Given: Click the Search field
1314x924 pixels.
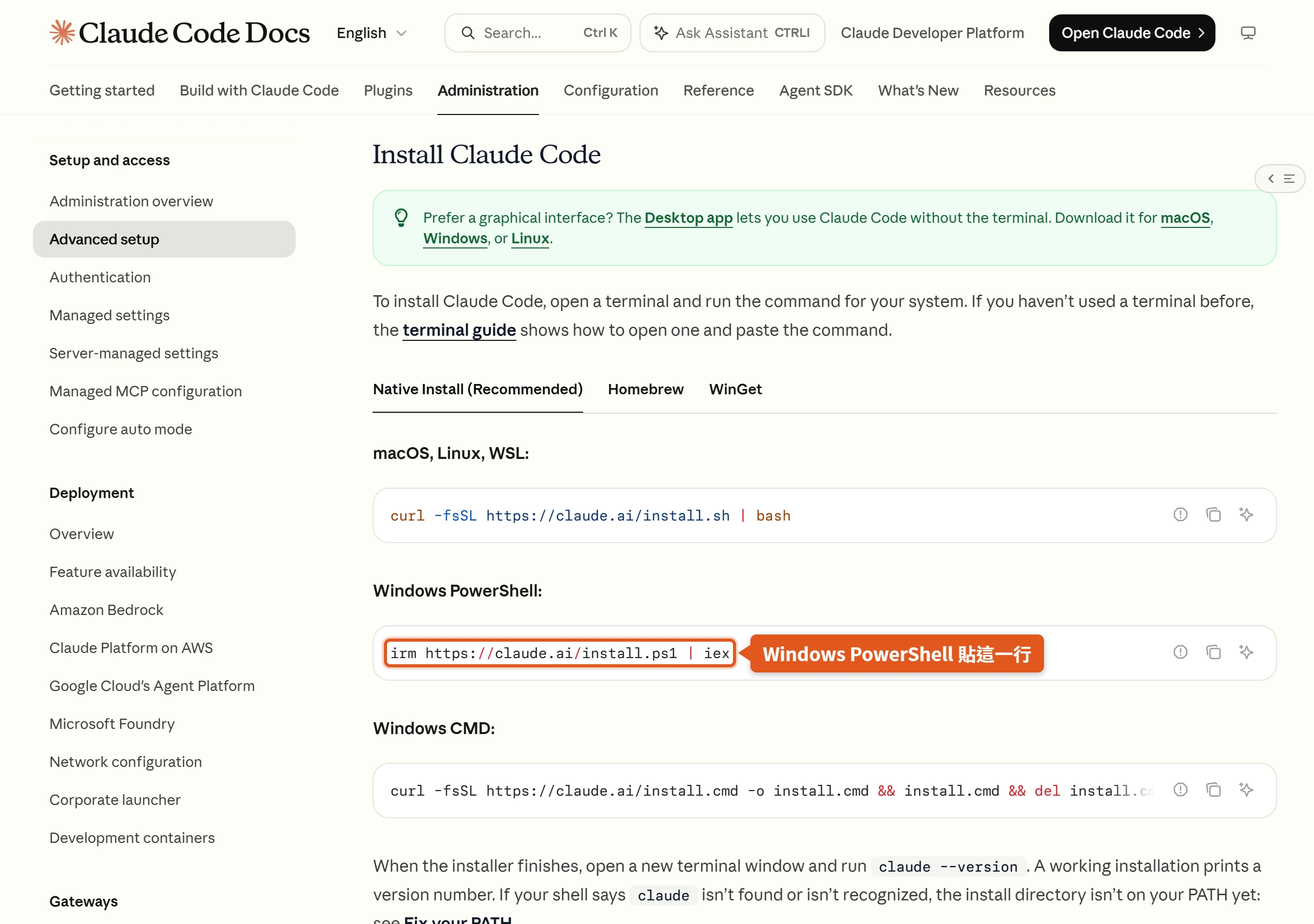Looking at the screenshot, I should tap(537, 33).
